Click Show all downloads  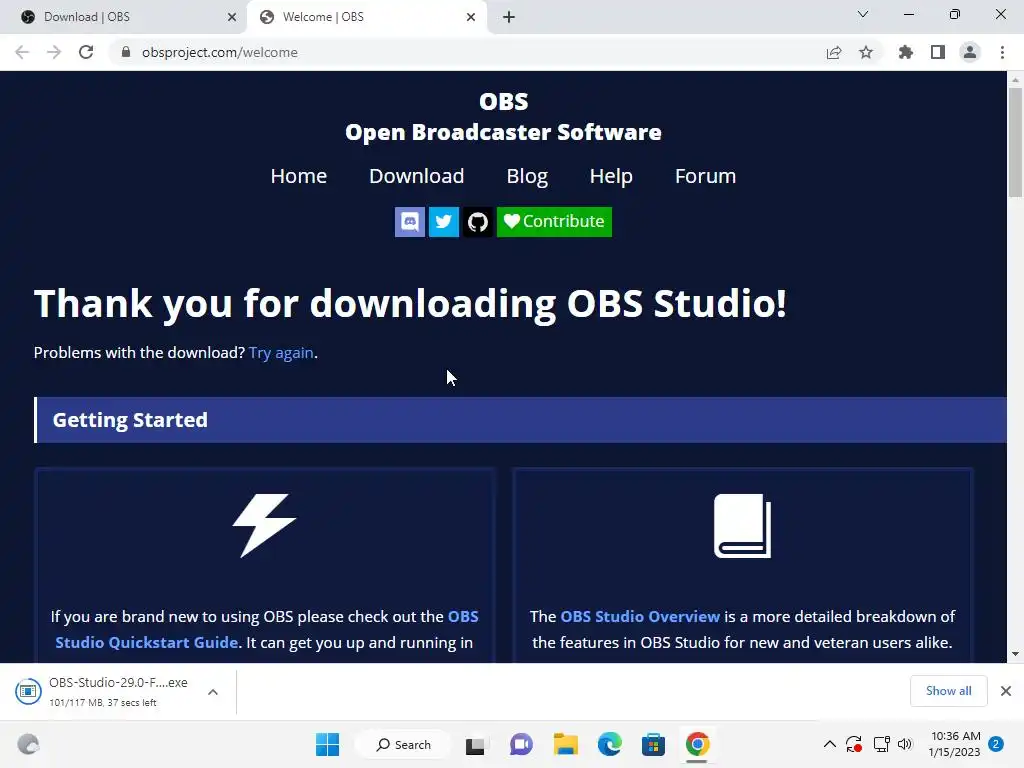(x=948, y=691)
